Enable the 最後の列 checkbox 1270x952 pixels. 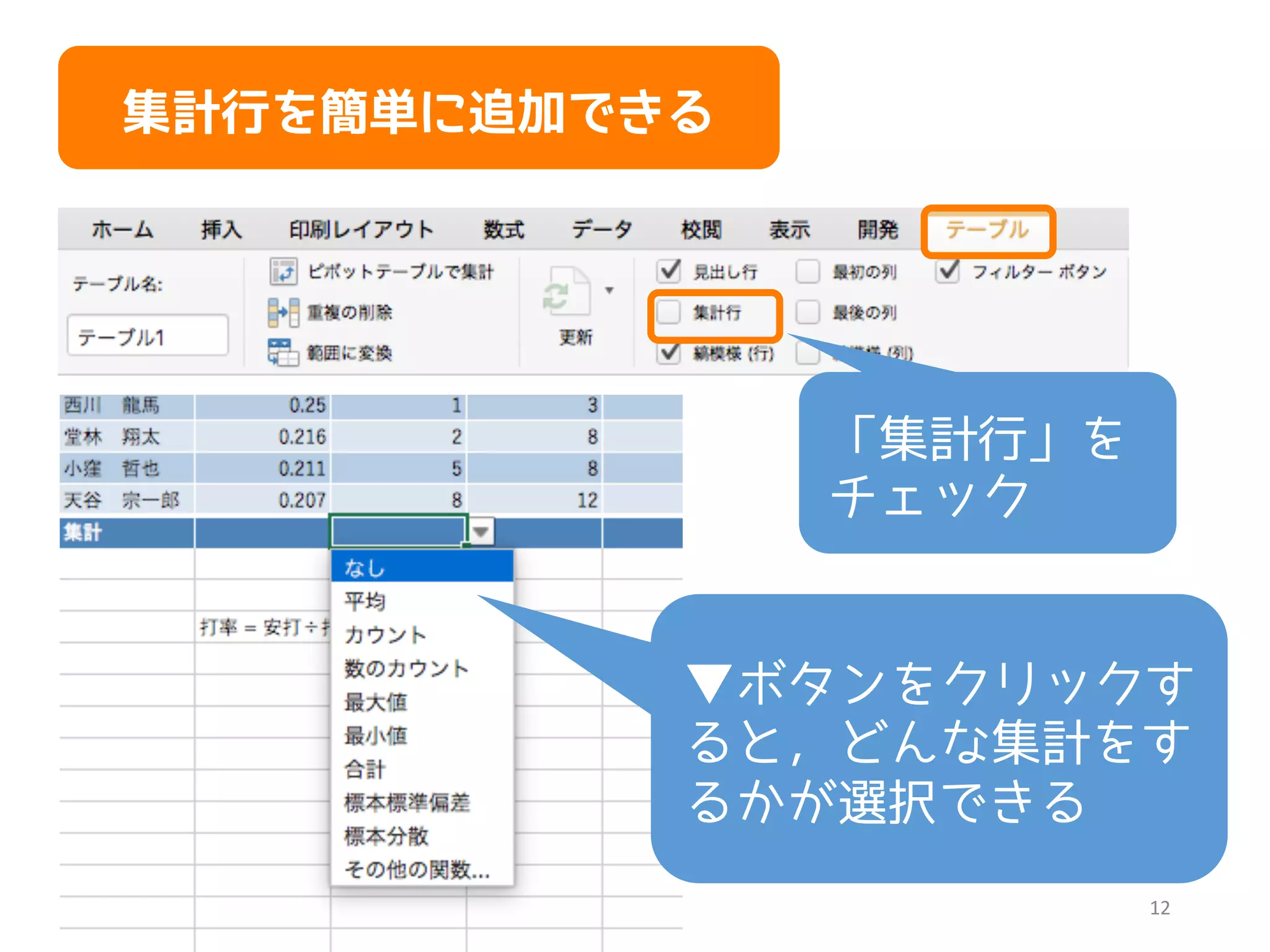(808, 312)
